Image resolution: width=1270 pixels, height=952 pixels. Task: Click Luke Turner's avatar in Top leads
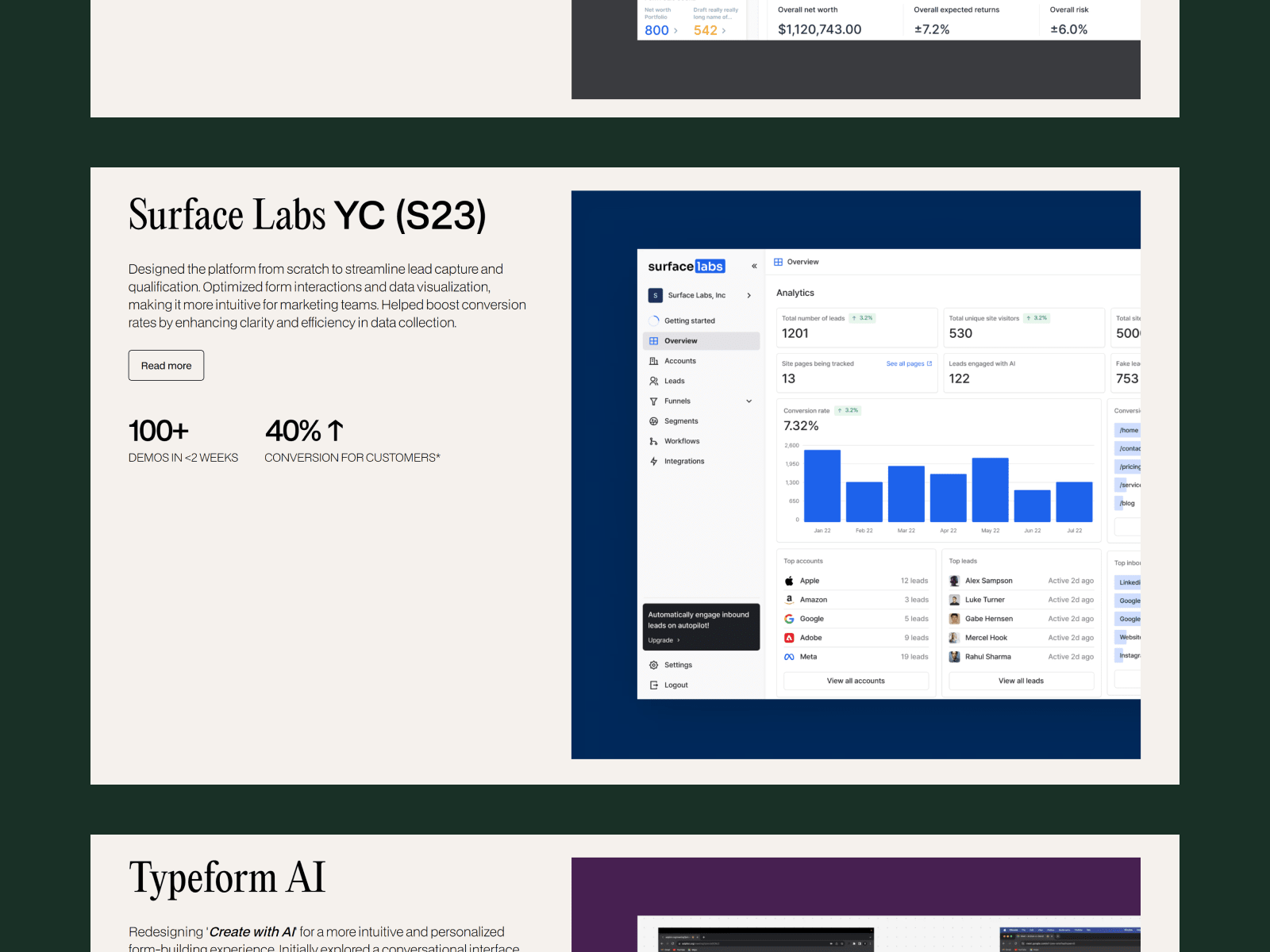[x=955, y=600]
